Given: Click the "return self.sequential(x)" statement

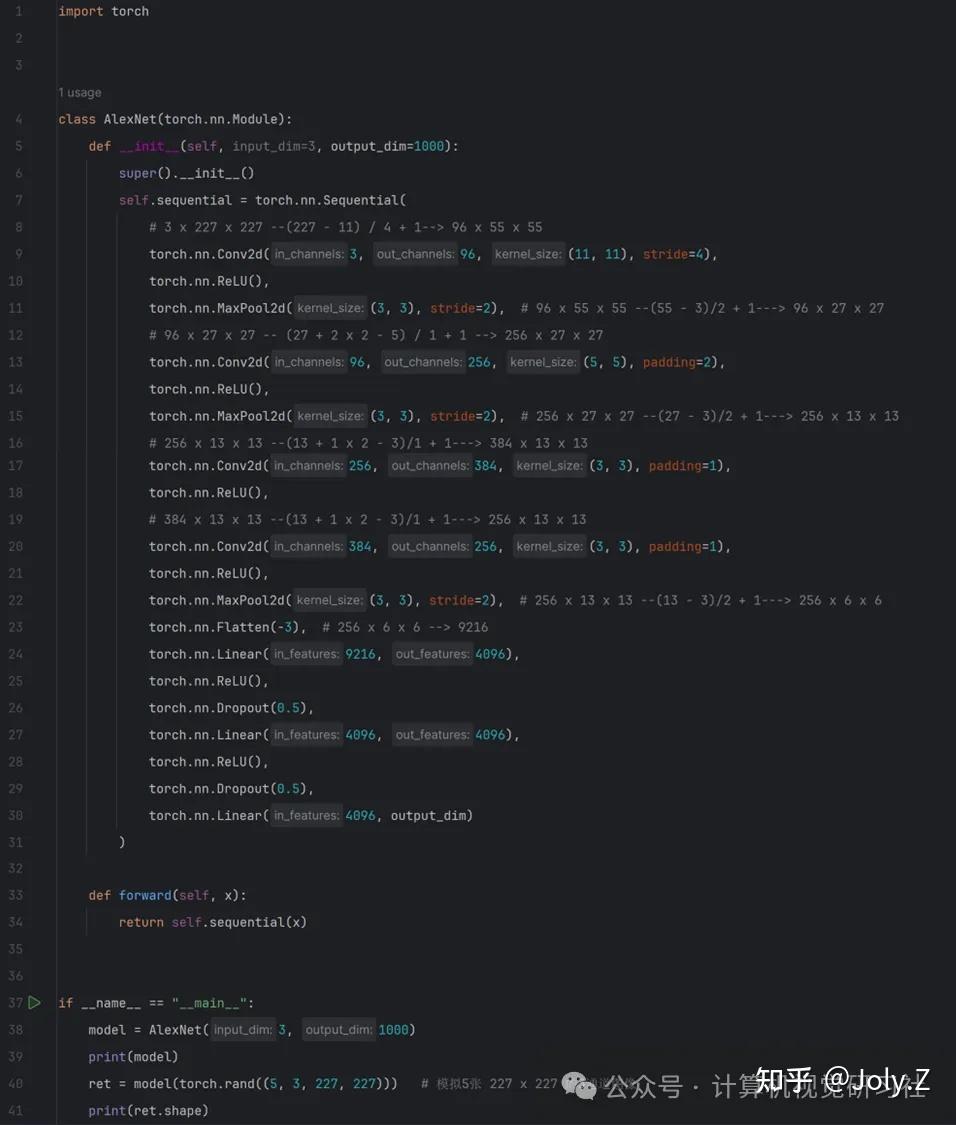Looking at the screenshot, I should click(212, 922).
